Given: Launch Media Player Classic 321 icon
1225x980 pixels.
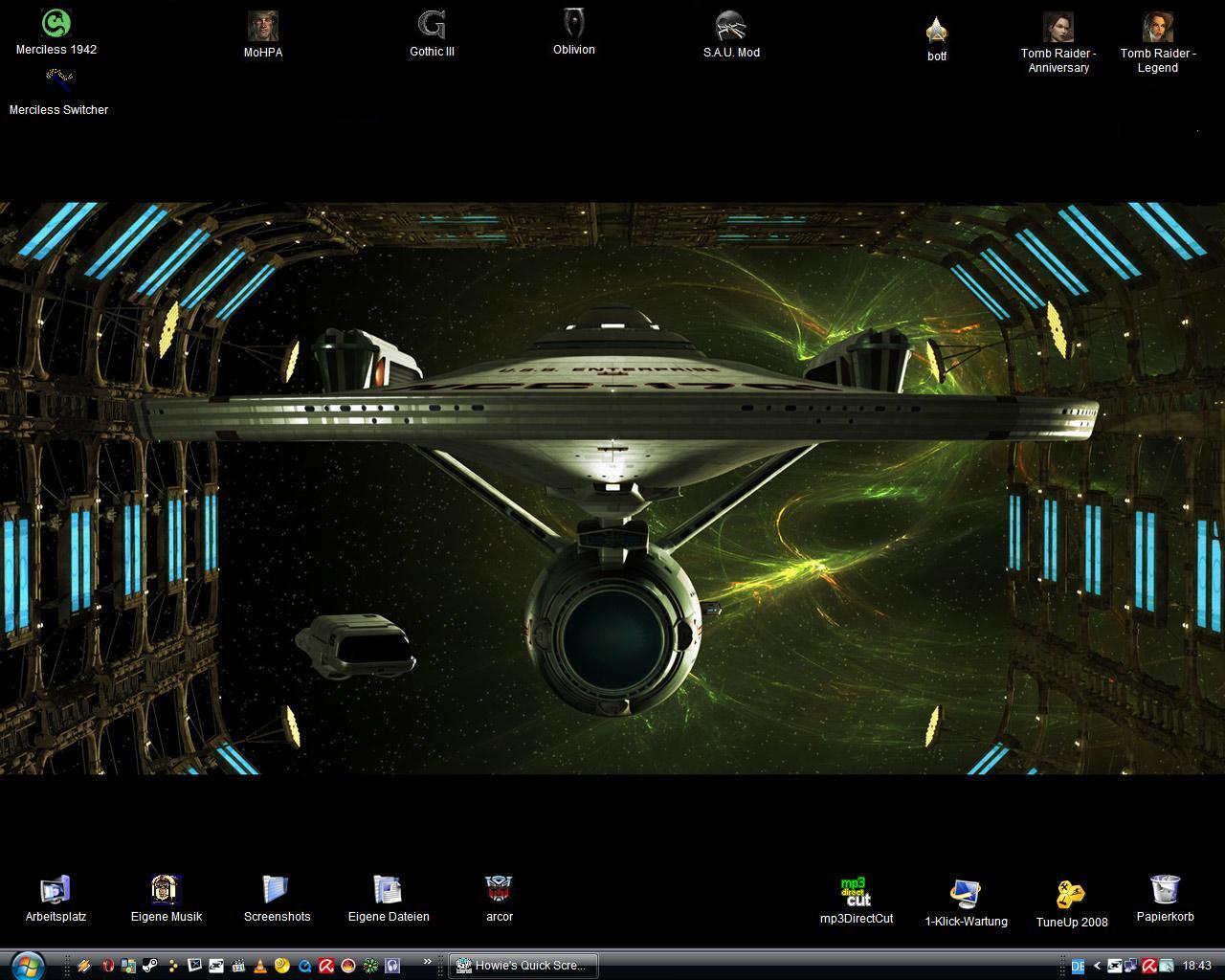Looking at the screenshot, I should pyautogui.click(x=238, y=966).
